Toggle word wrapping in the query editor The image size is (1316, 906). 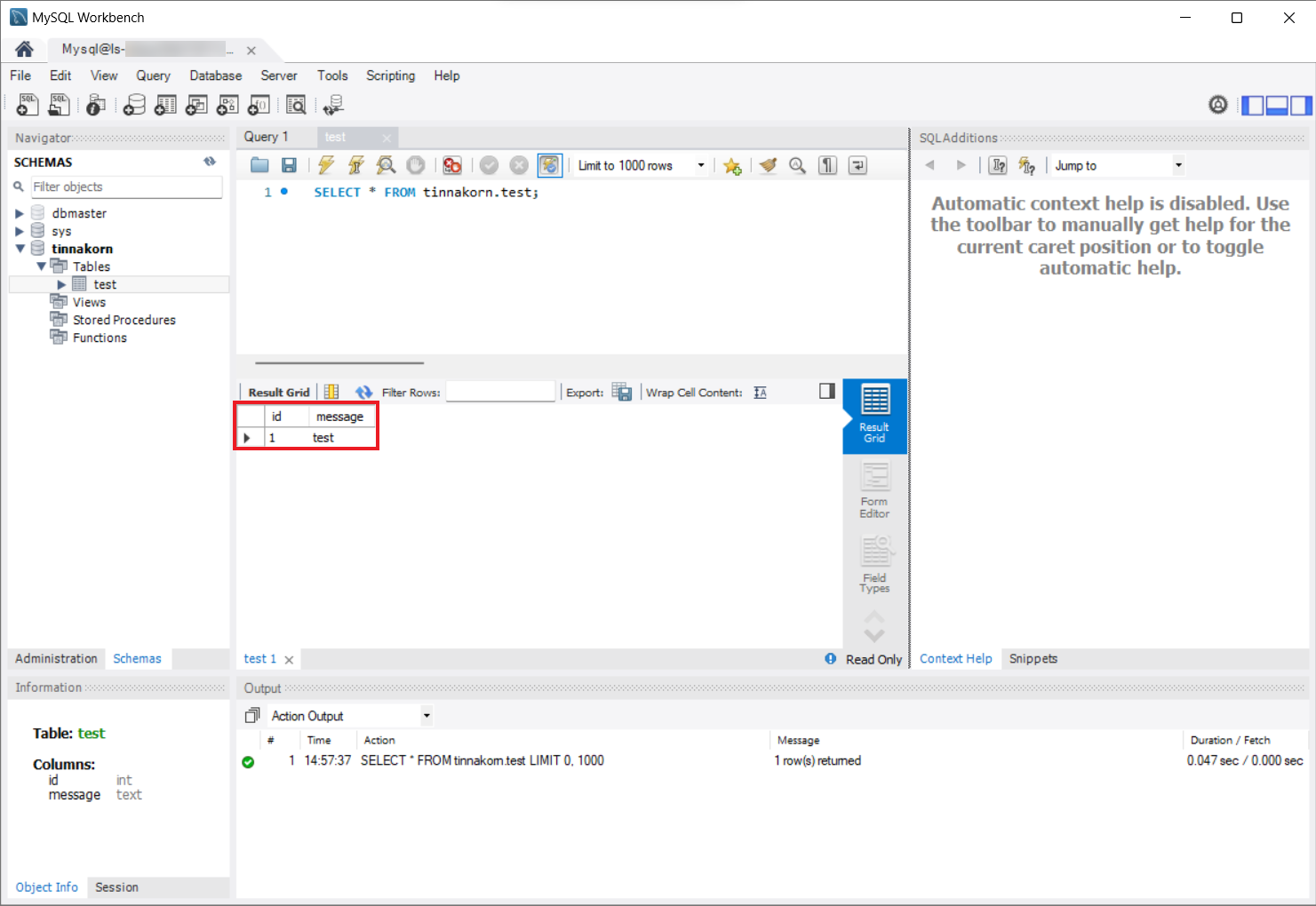(x=857, y=165)
